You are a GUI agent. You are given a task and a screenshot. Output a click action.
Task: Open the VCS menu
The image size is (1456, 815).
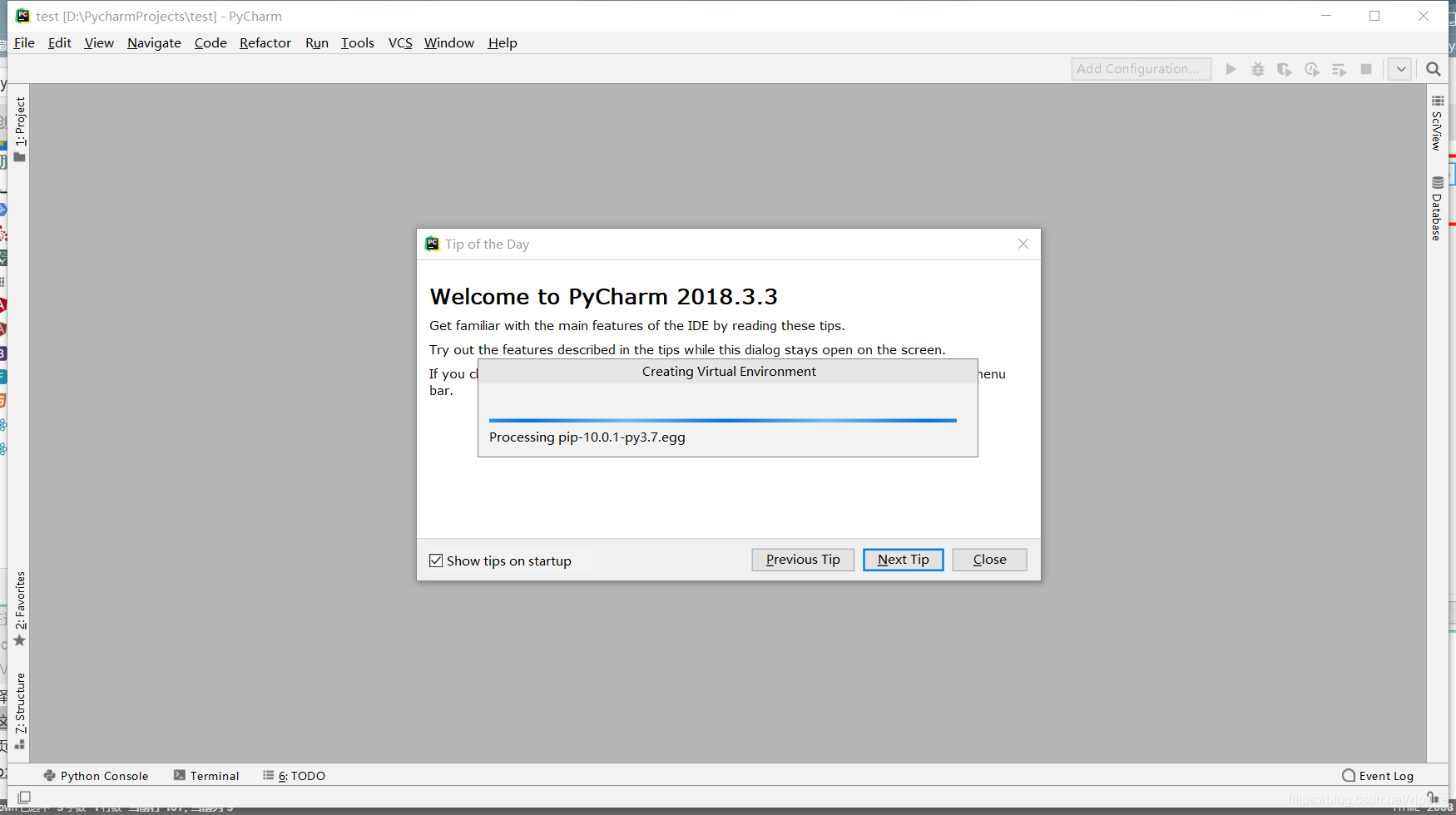400,43
